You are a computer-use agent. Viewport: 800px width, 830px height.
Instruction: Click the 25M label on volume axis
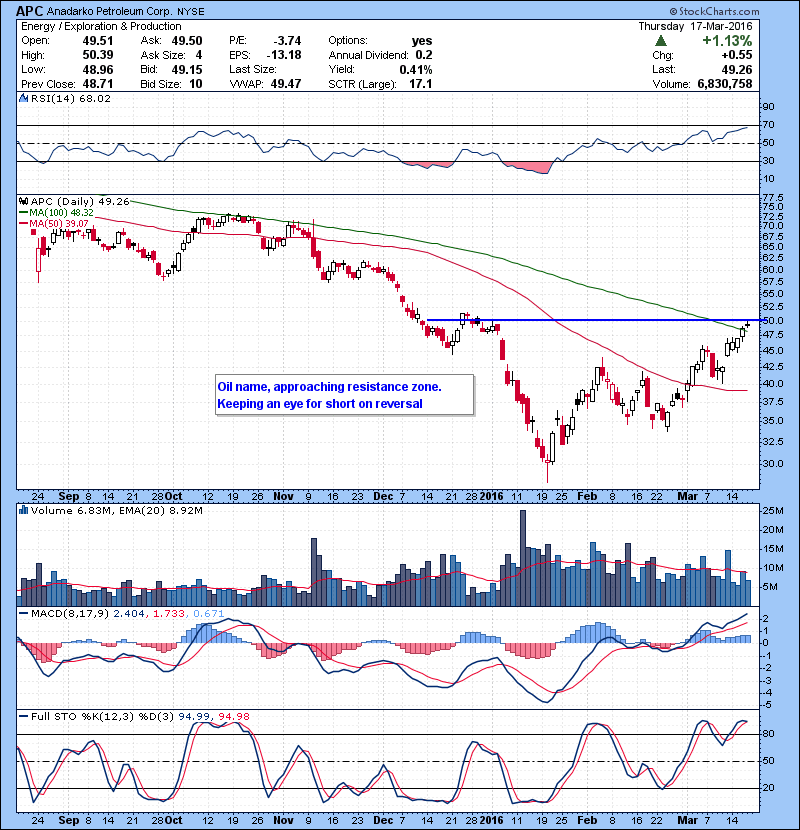[x=772, y=511]
